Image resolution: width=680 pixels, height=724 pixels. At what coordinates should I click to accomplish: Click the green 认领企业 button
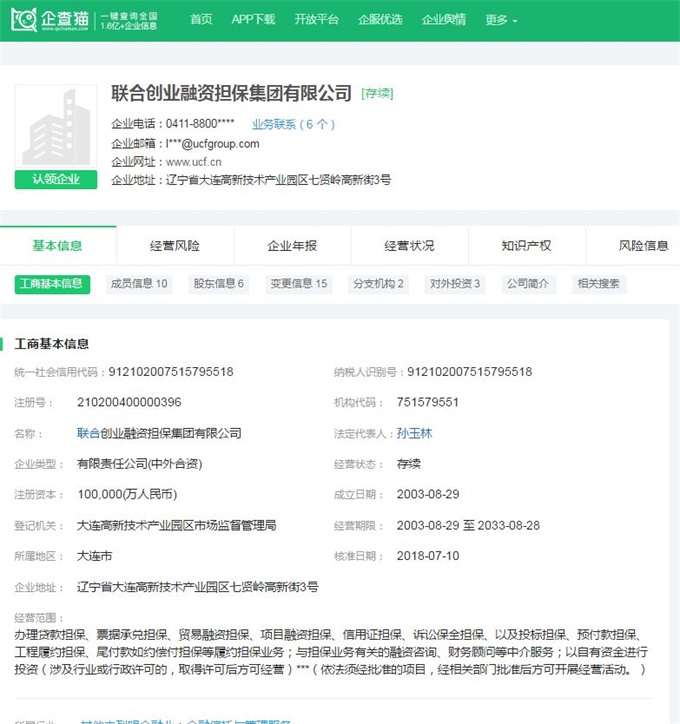tap(56, 179)
